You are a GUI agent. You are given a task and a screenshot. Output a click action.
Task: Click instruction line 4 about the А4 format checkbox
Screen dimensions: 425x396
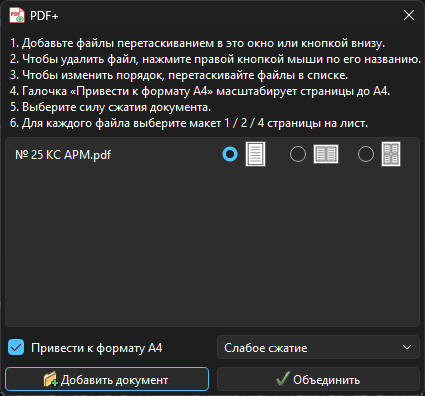click(200, 91)
